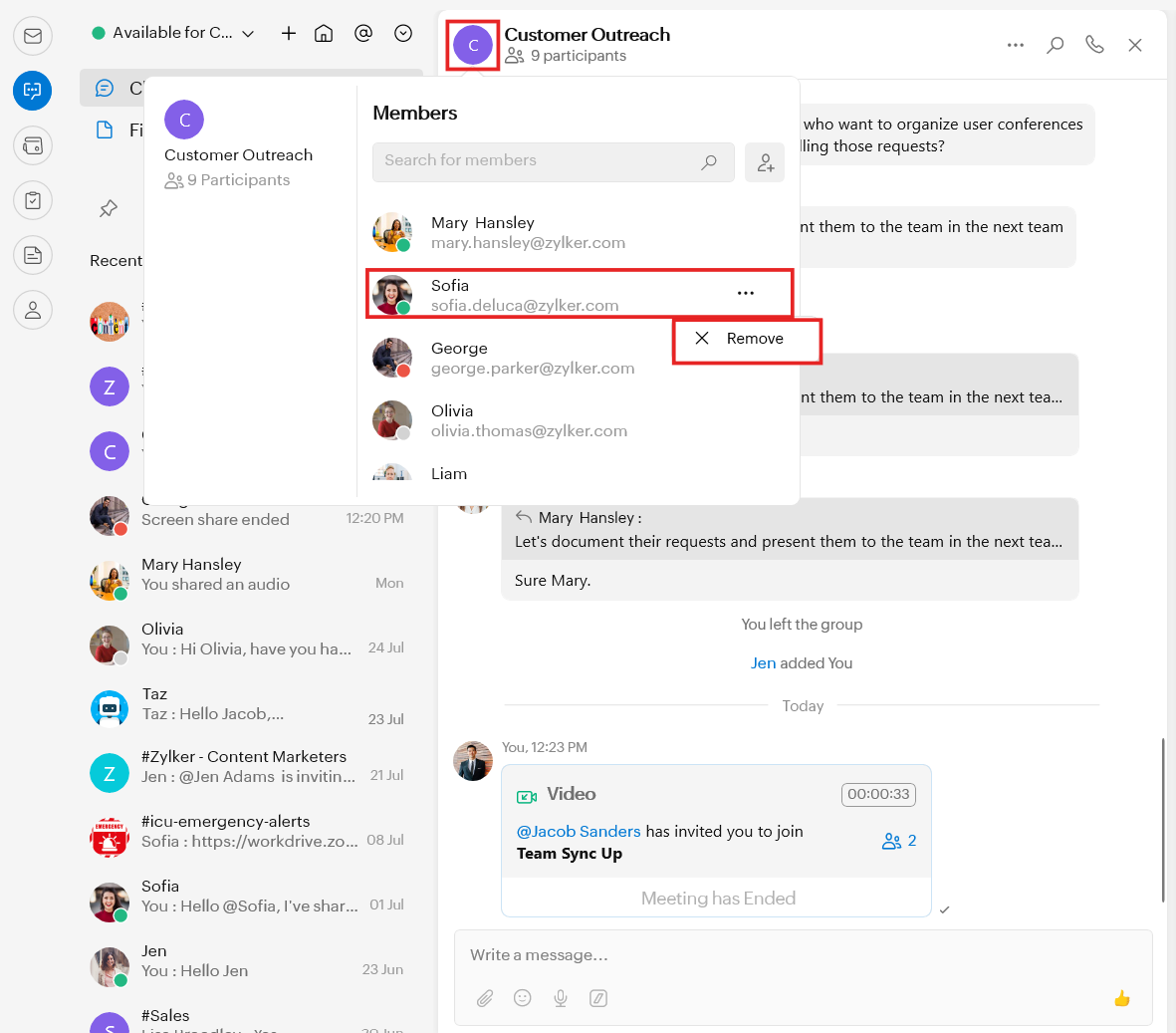Image resolution: width=1176 pixels, height=1033 pixels.
Task: Click the home icon in chat toolbar
Action: click(324, 33)
